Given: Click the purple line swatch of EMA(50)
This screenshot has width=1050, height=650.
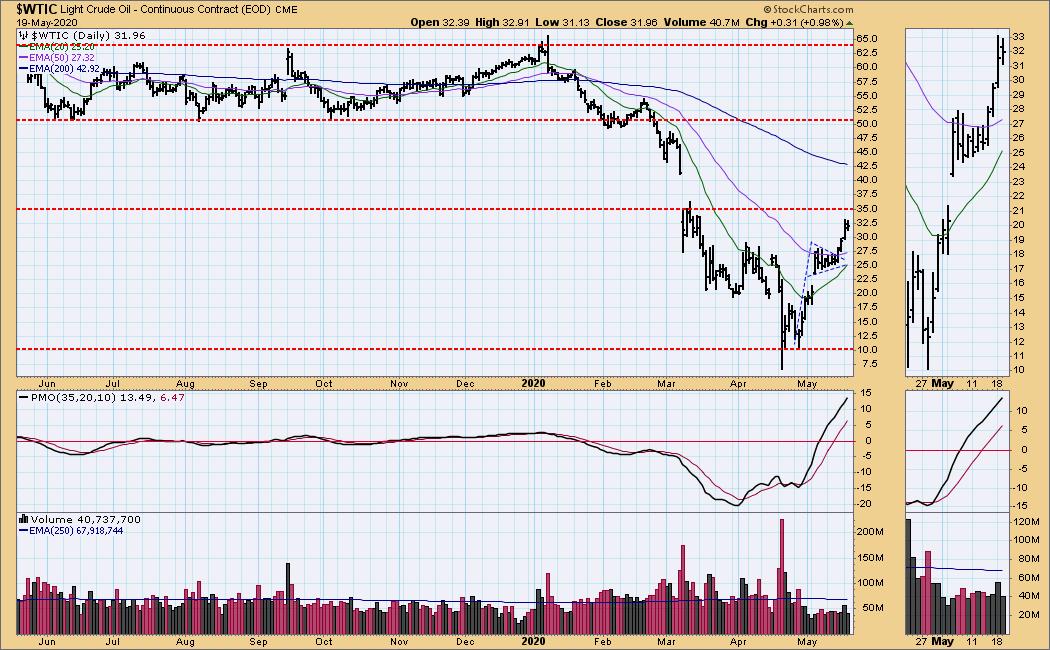Looking at the screenshot, I should (23, 58).
